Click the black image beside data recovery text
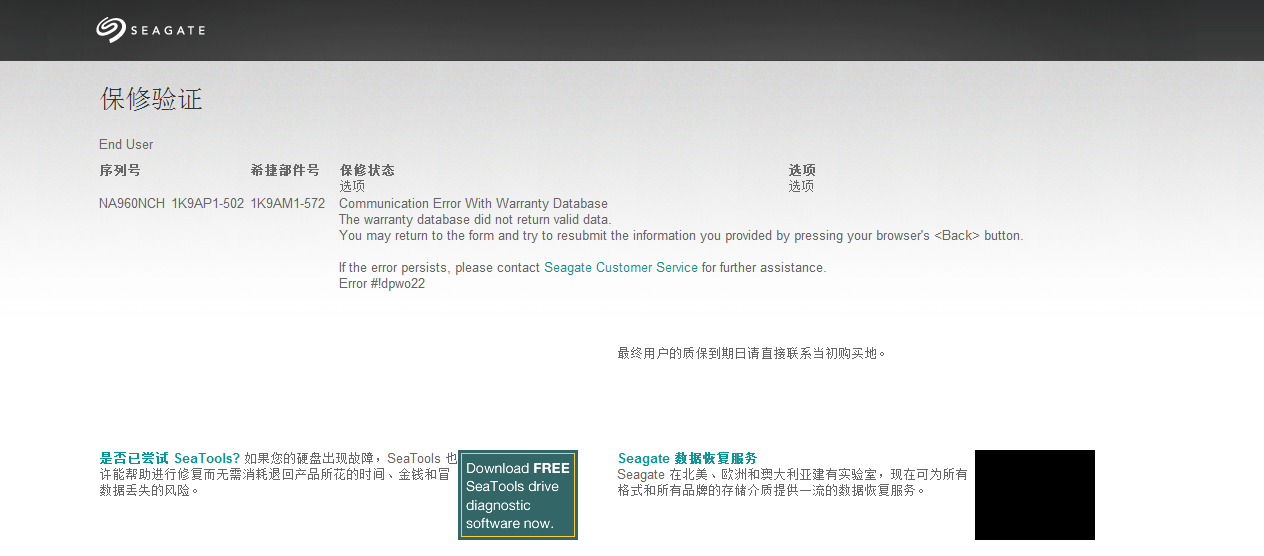This screenshot has width=1264, height=556. (x=1034, y=495)
